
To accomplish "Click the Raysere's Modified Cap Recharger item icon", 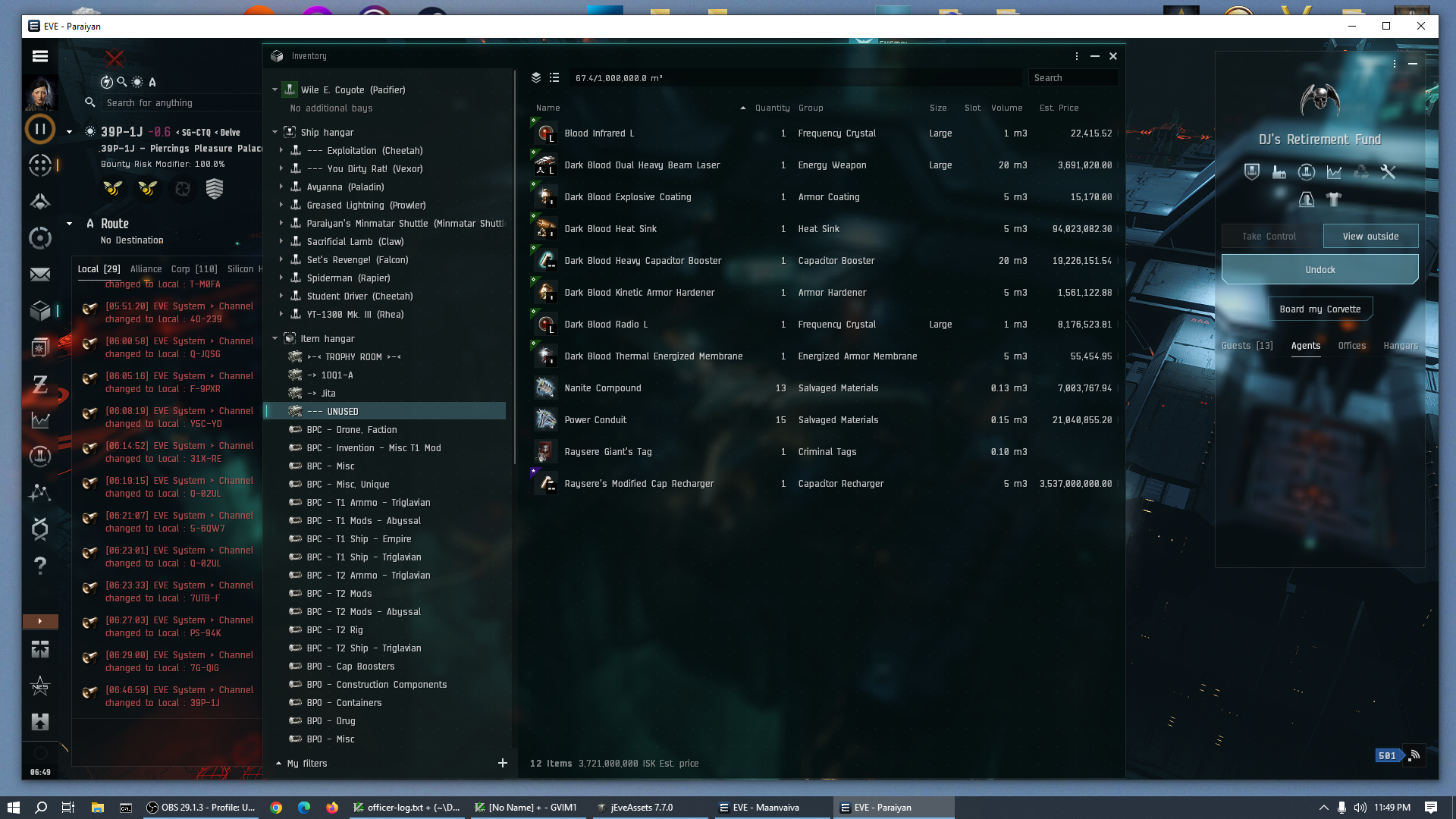I will (x=545, y=483).
